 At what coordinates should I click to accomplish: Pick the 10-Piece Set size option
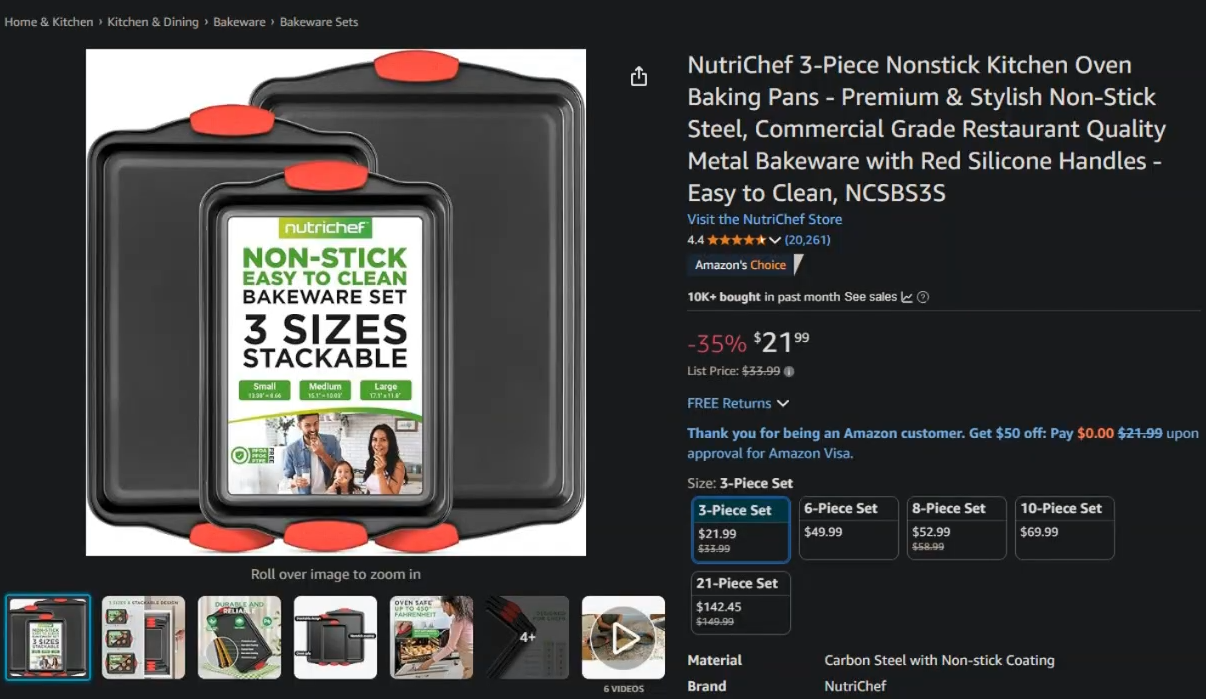(1064, 528)
